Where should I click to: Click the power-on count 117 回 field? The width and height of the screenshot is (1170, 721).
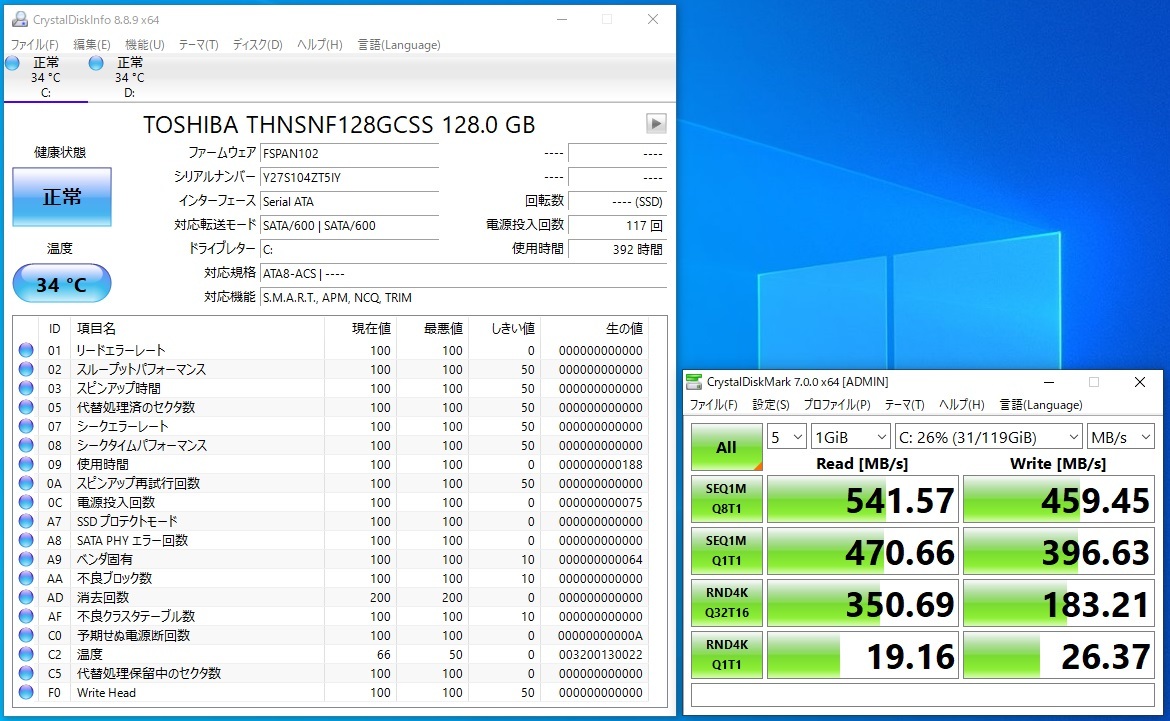(617, 225)
